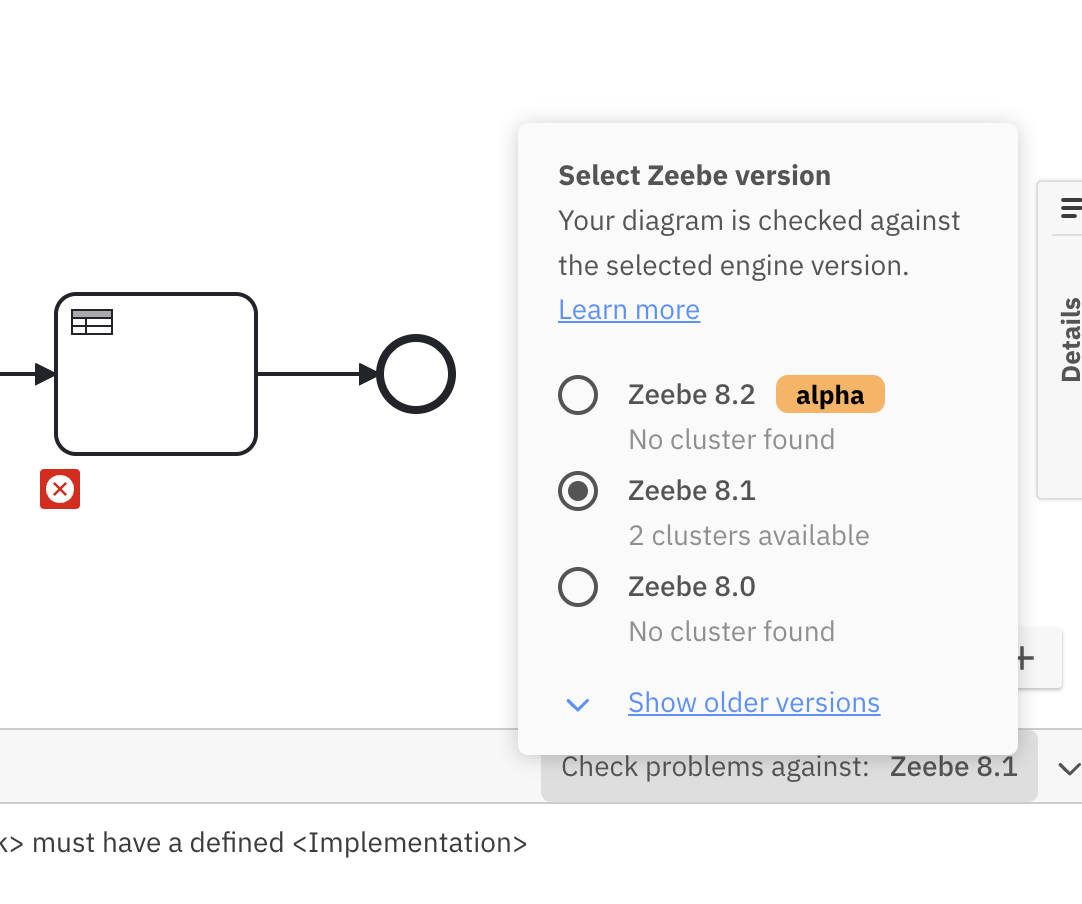Click the alpha badge next to Zeebe 8.2
This screenshot has width=1082, height=904.
[830, 395]
